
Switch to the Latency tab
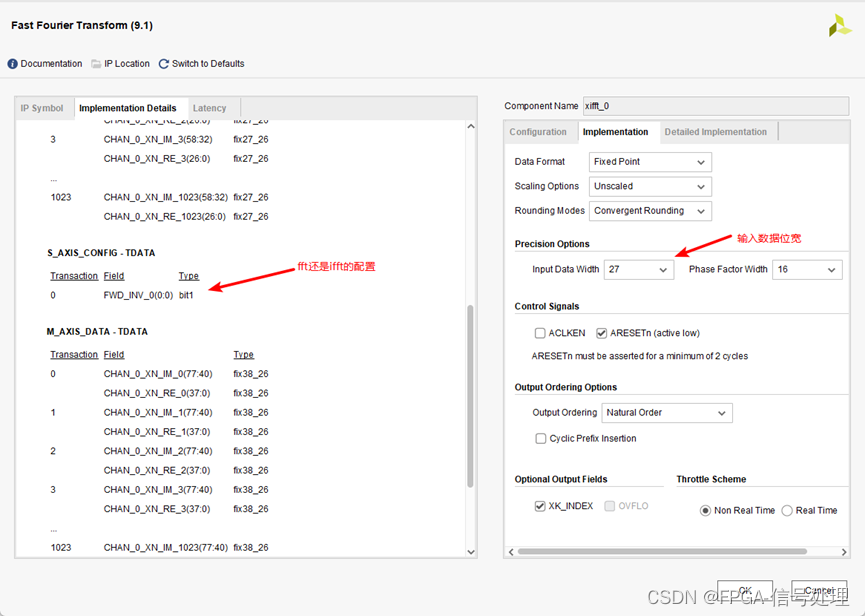coord(210,108)
